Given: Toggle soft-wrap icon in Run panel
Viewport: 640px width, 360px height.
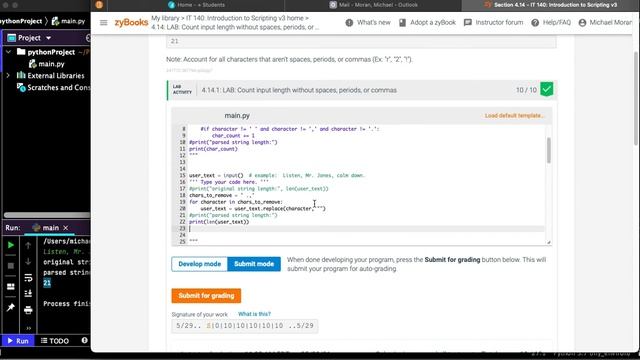Looking at the screenshot, I should 28,278.
